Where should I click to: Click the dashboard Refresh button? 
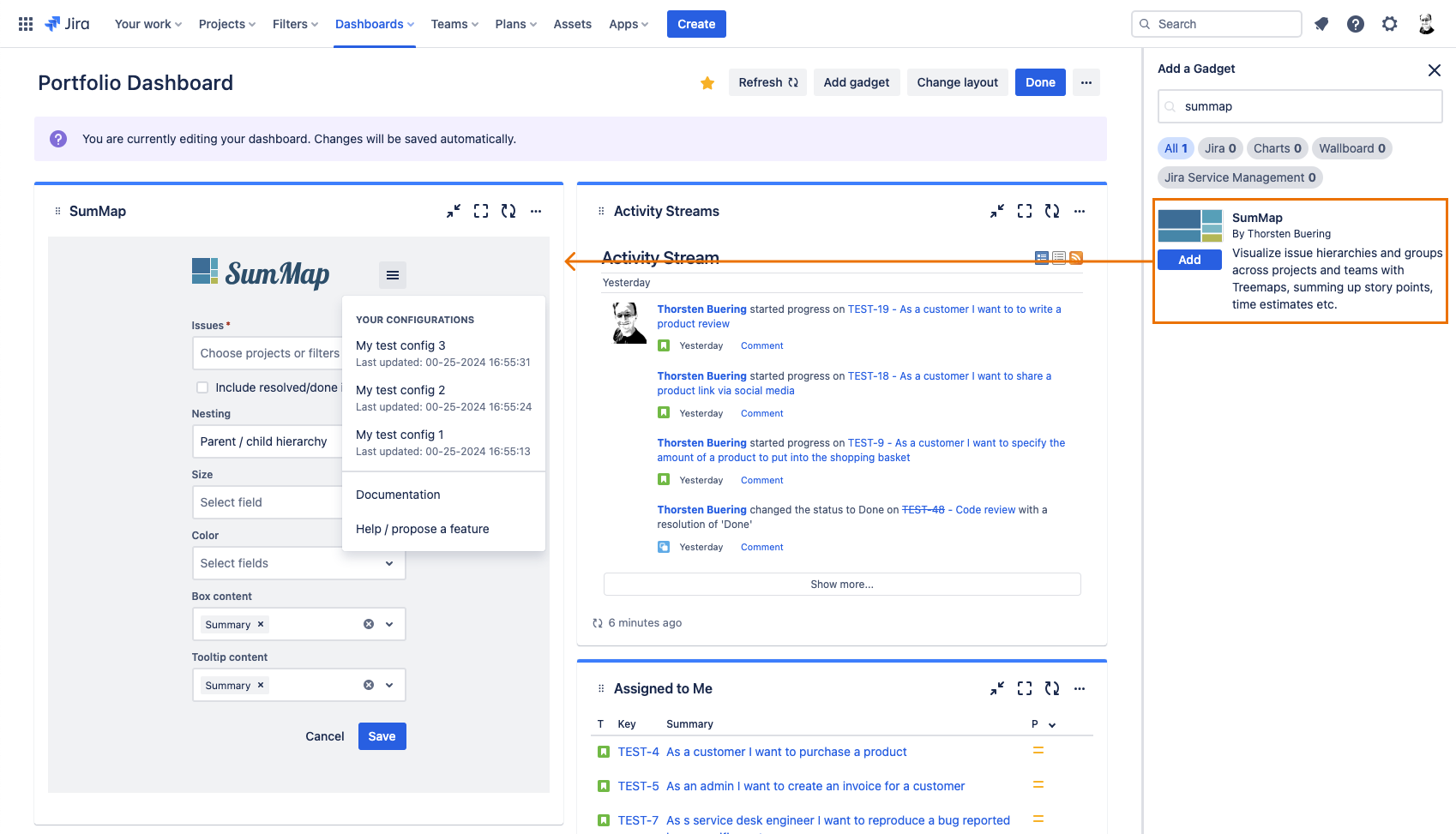coord(768,82)
